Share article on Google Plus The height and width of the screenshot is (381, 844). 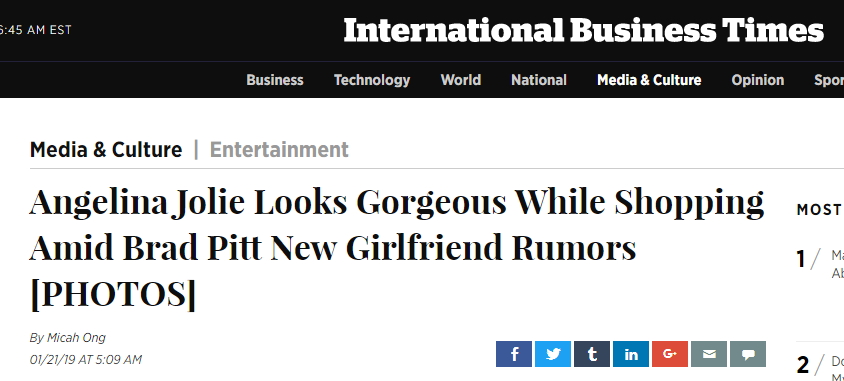[x=670, y=354]
